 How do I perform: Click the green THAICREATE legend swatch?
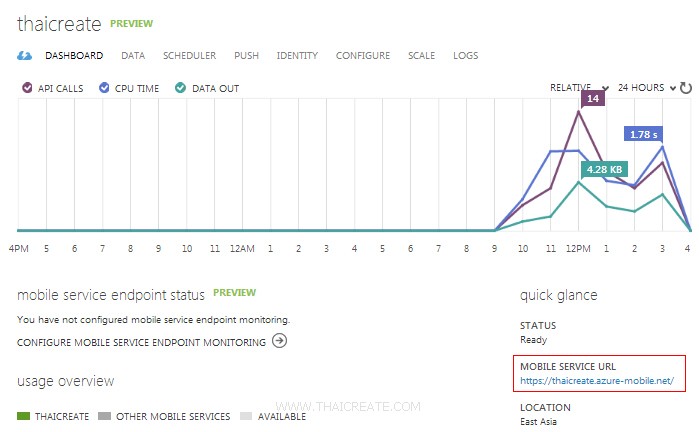tap(23, 416)
